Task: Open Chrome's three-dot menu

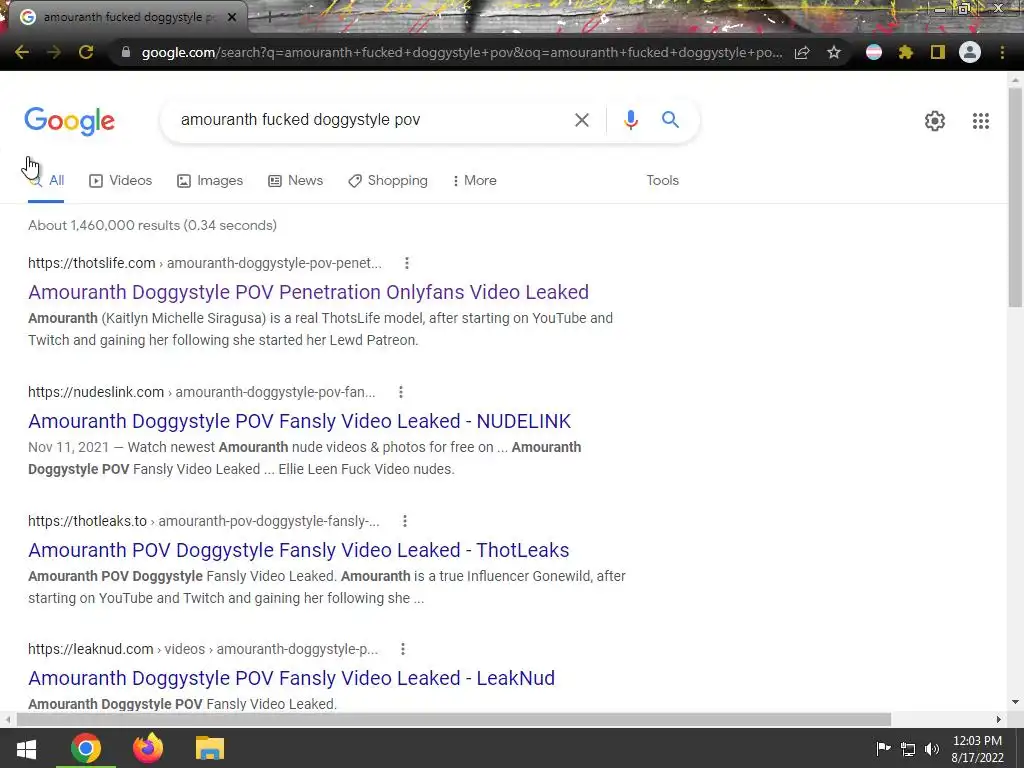Action: click(1002, 52)
